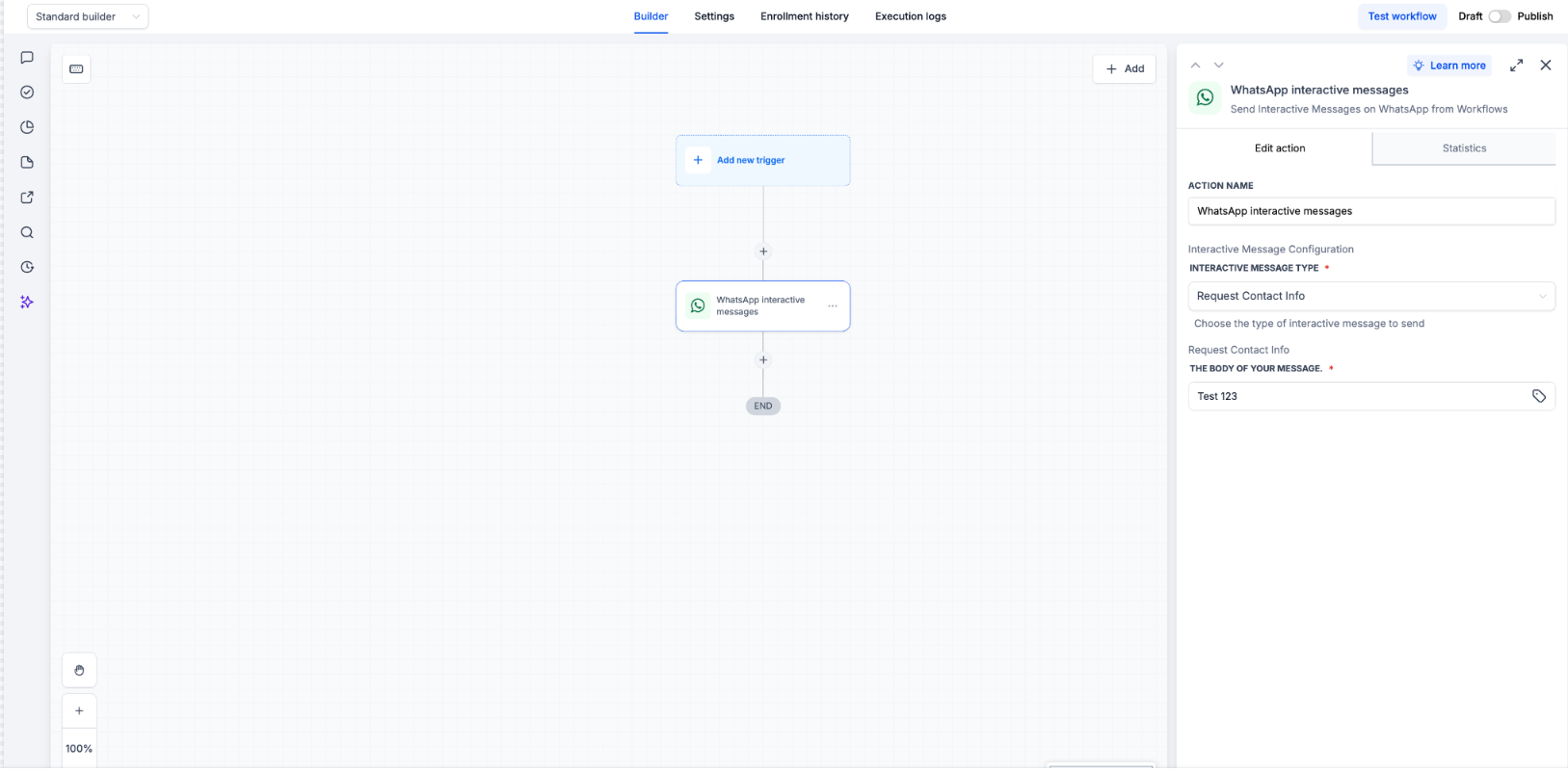Select the WhatsApp interactive messages node

point(763,306)
